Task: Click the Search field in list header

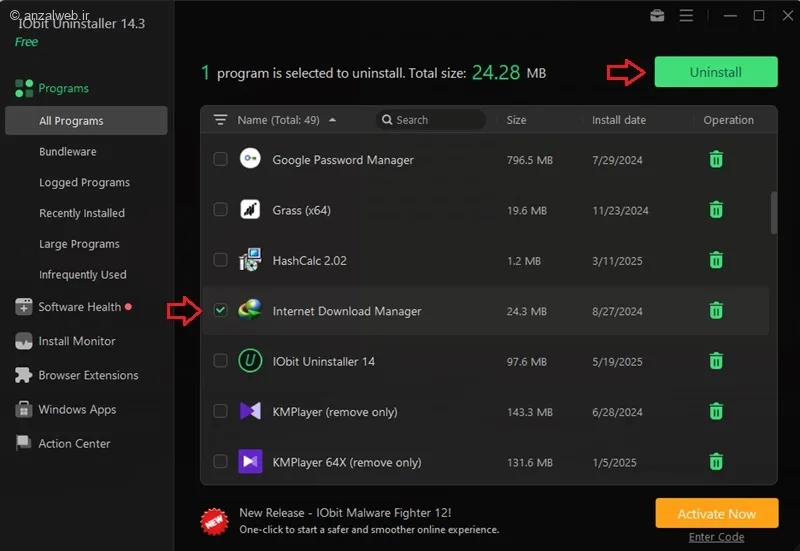Action: 431,120
